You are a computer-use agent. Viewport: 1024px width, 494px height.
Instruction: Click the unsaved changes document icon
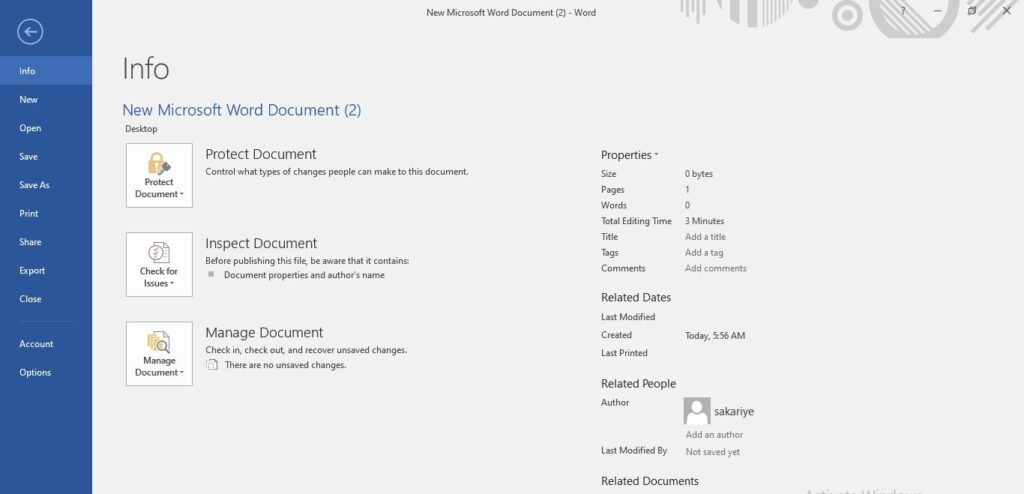(x=211, y=365)
